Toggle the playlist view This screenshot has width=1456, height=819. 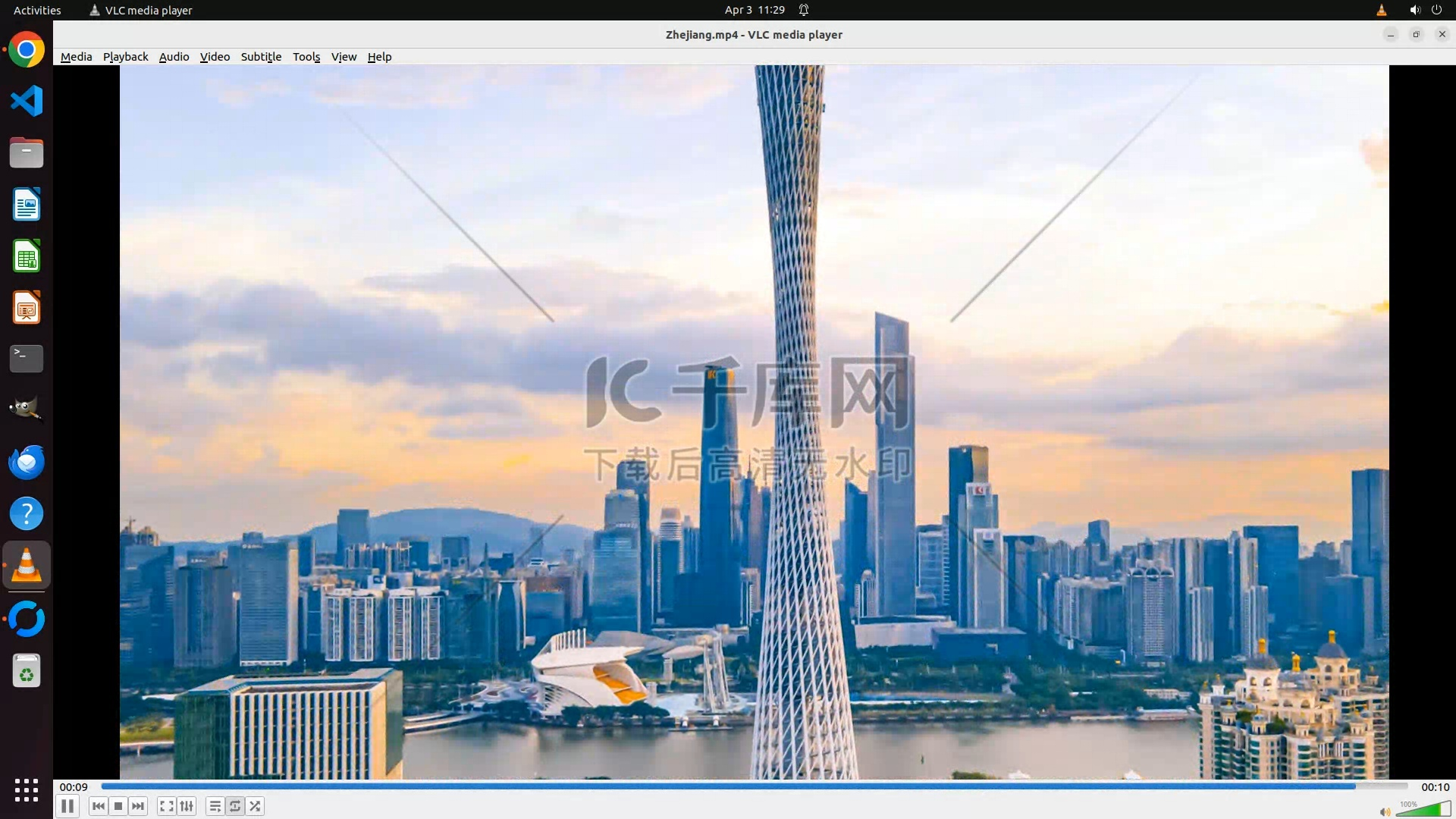215,806
